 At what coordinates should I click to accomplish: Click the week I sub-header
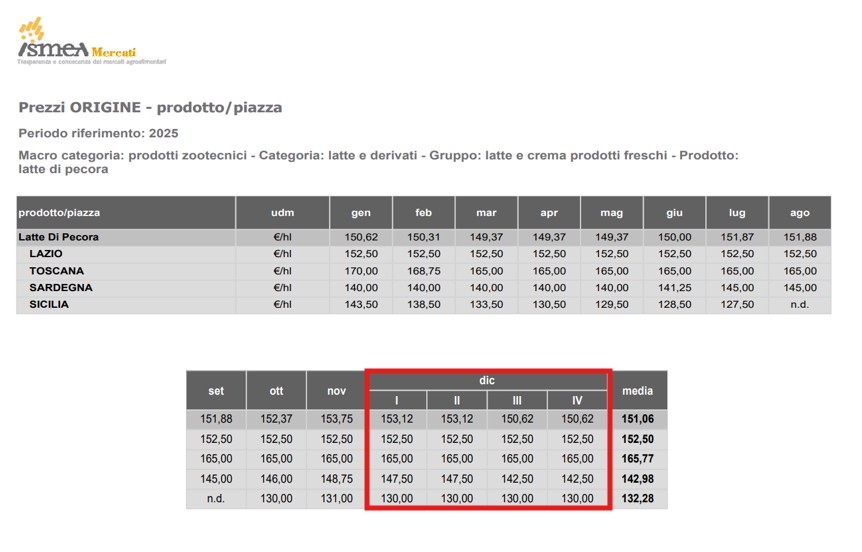pyautogui.click(x=397, y=400)
